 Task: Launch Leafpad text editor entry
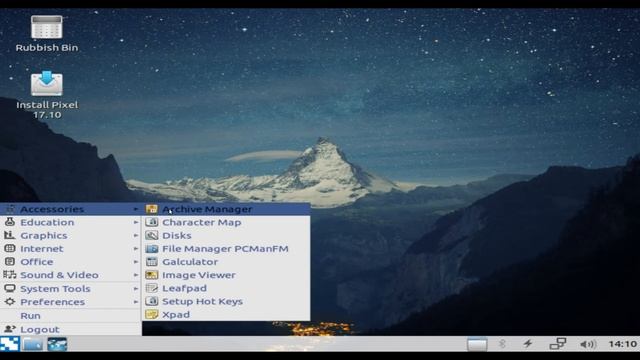pyautogui.click(x=226, y=288)
